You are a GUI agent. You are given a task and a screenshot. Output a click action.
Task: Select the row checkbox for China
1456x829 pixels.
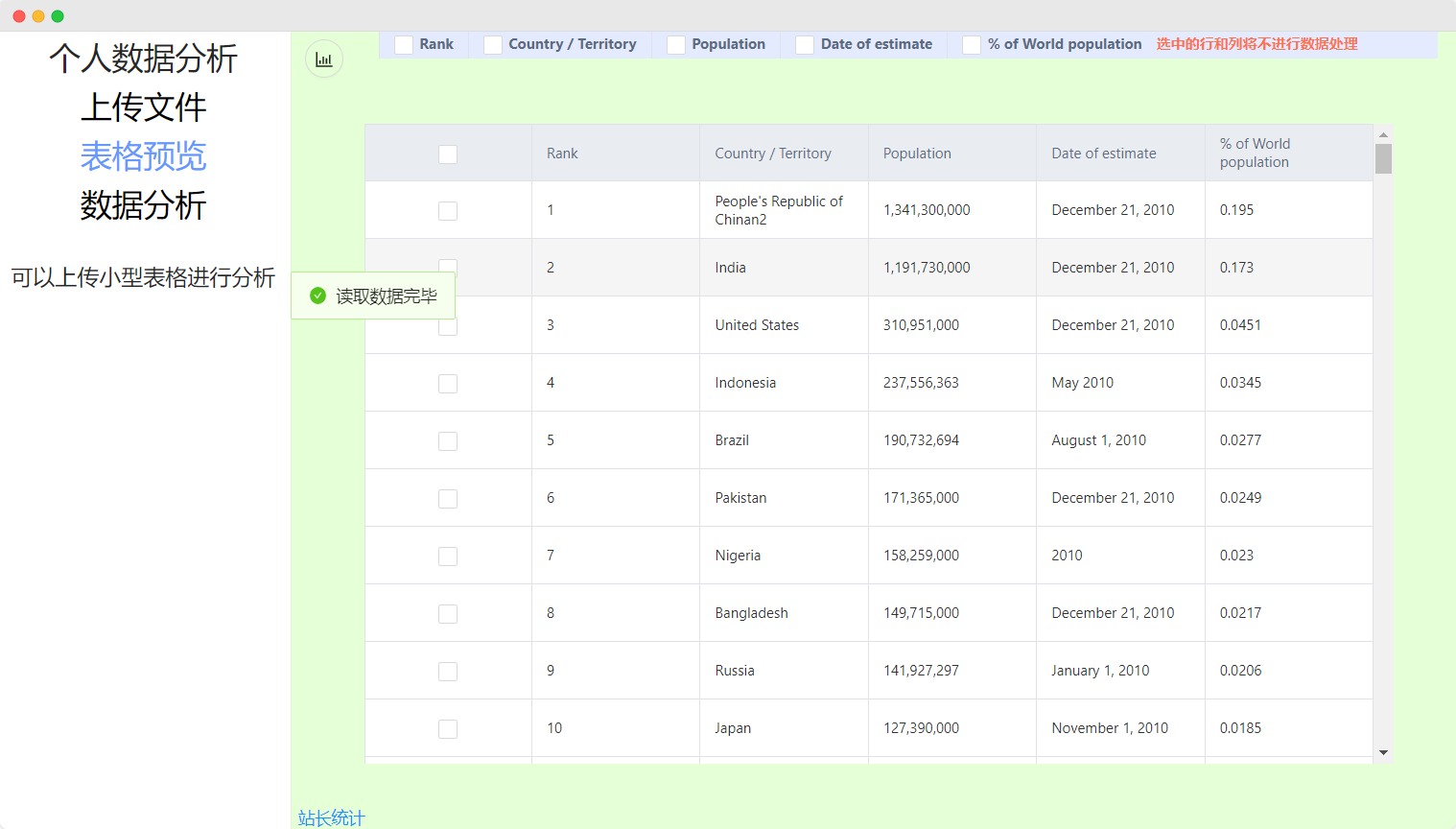[448, 211]
